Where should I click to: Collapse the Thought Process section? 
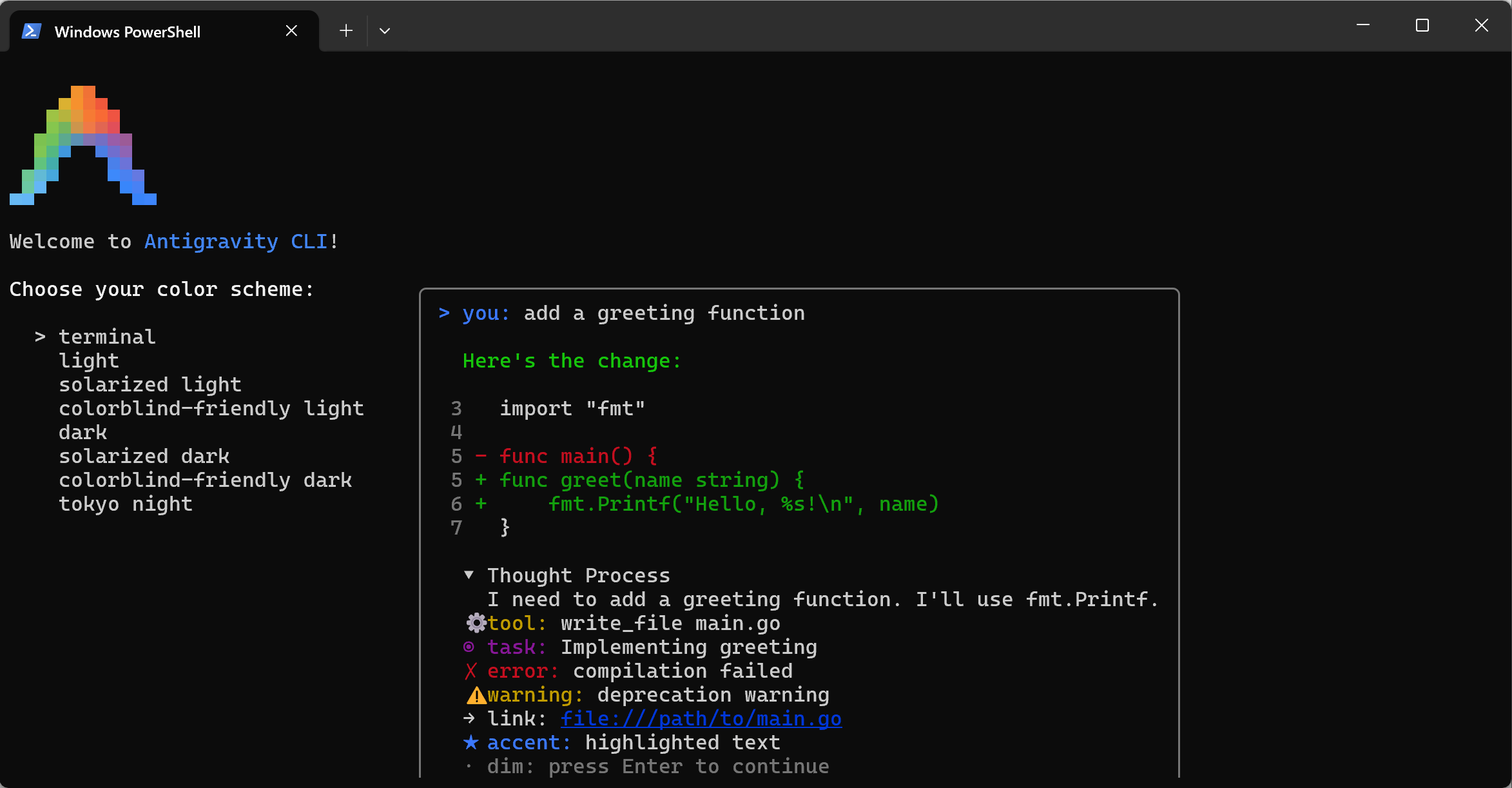pos(469,575)
